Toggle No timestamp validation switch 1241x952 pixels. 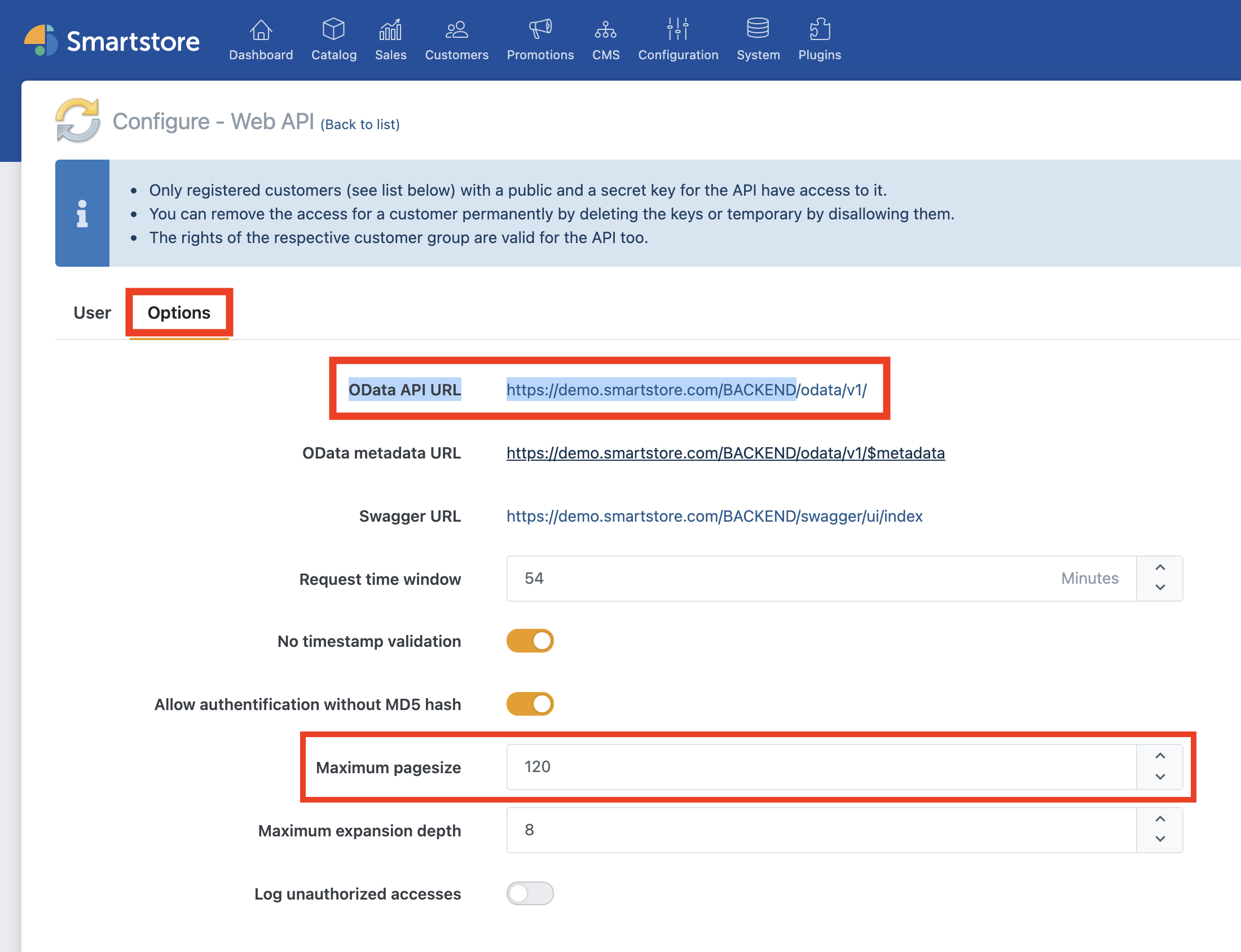click(530, 641)
